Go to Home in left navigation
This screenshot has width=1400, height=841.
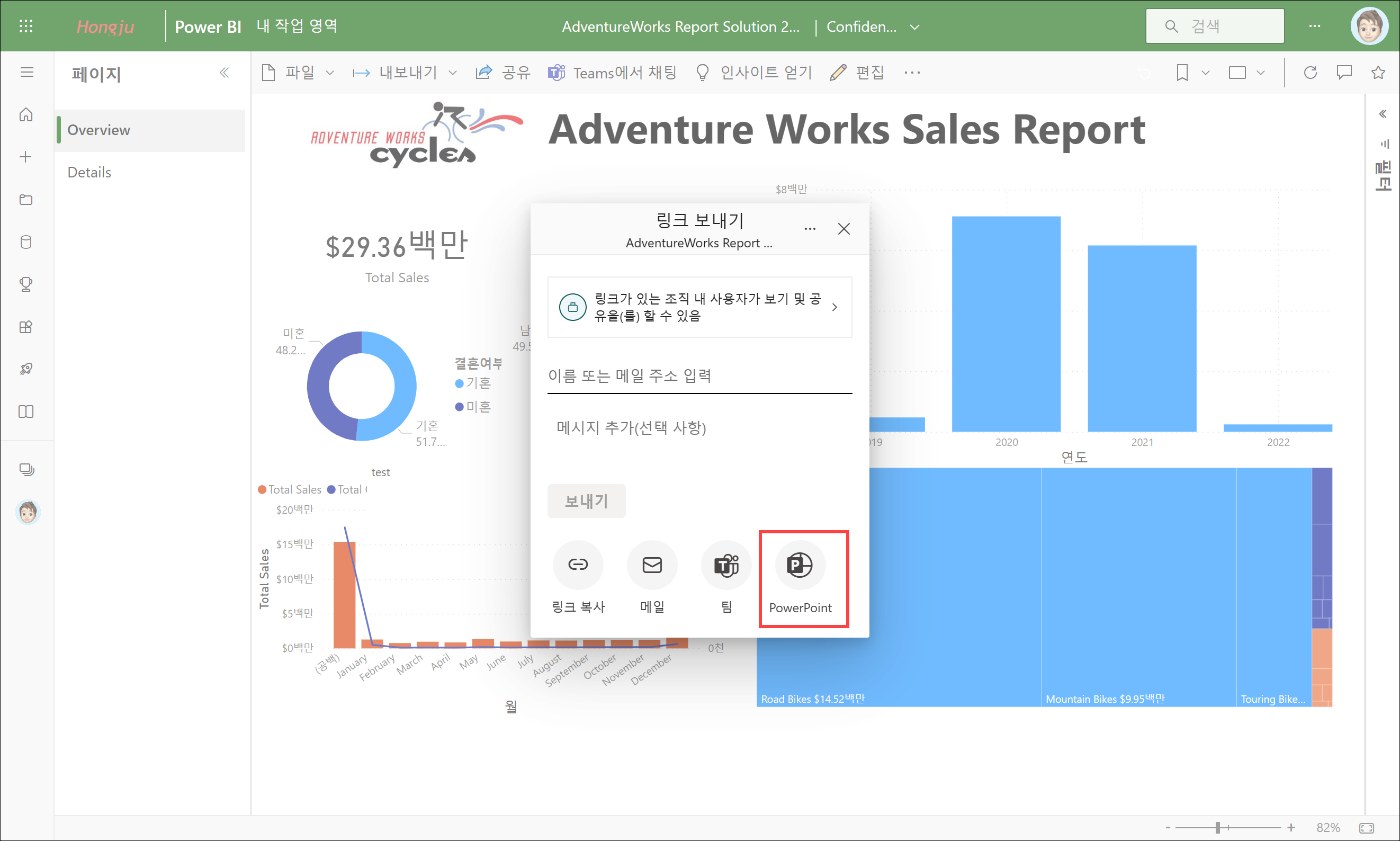26,115
